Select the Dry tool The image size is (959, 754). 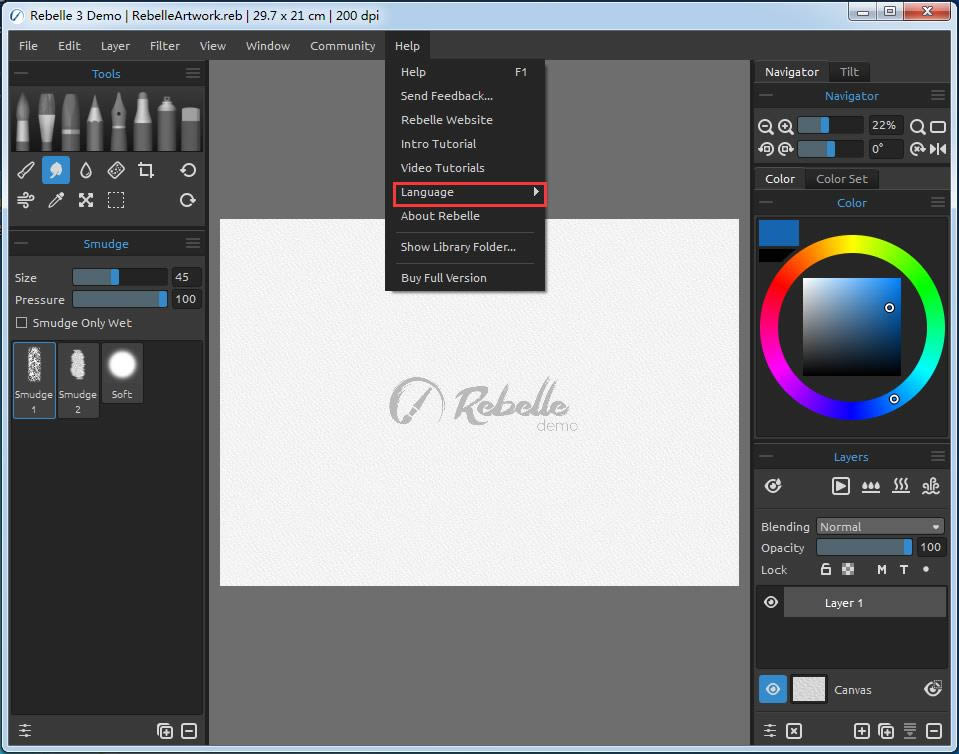tap(116, 170)
